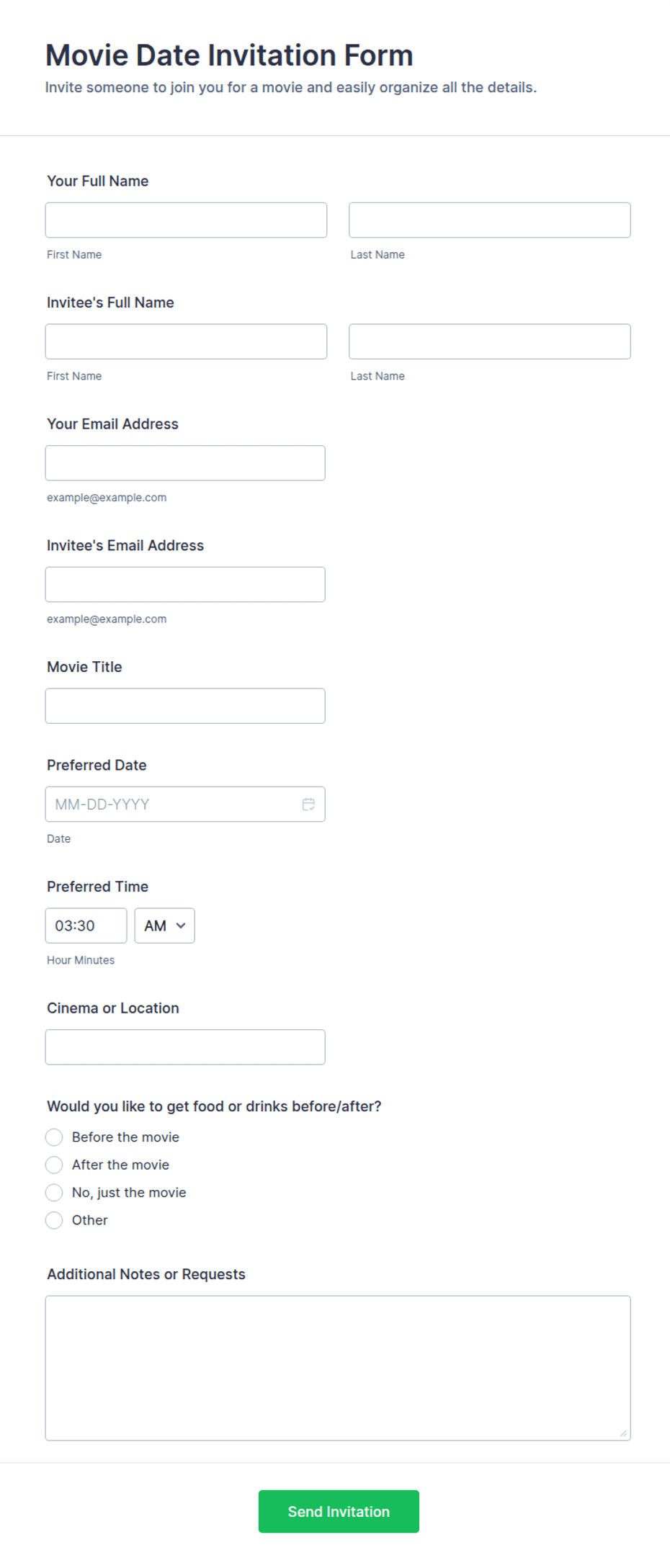The image size is (670, 1568).
Task: Click the Additional Notes or Requests textarea
Action: pyautogui.click(x=338, y=1368)
